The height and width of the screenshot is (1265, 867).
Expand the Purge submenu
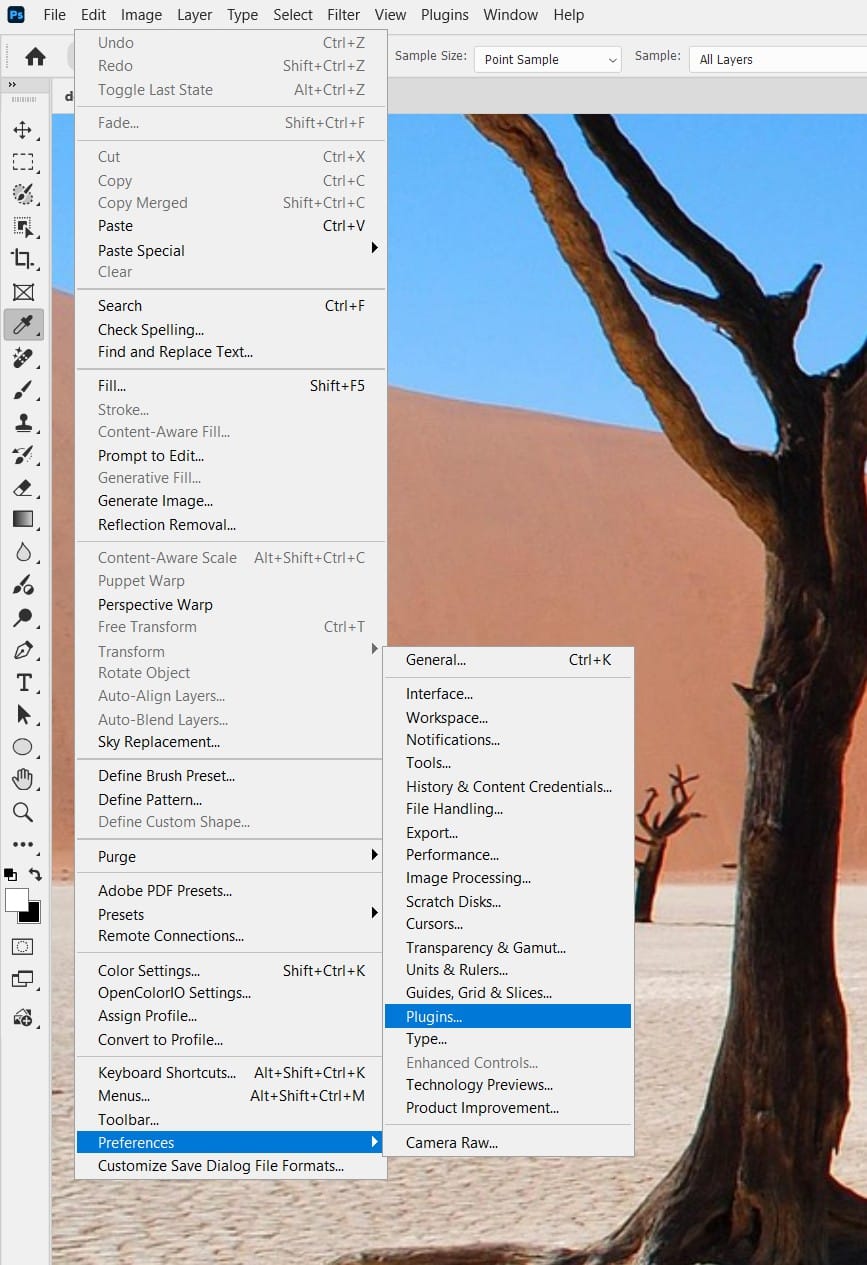231,856
